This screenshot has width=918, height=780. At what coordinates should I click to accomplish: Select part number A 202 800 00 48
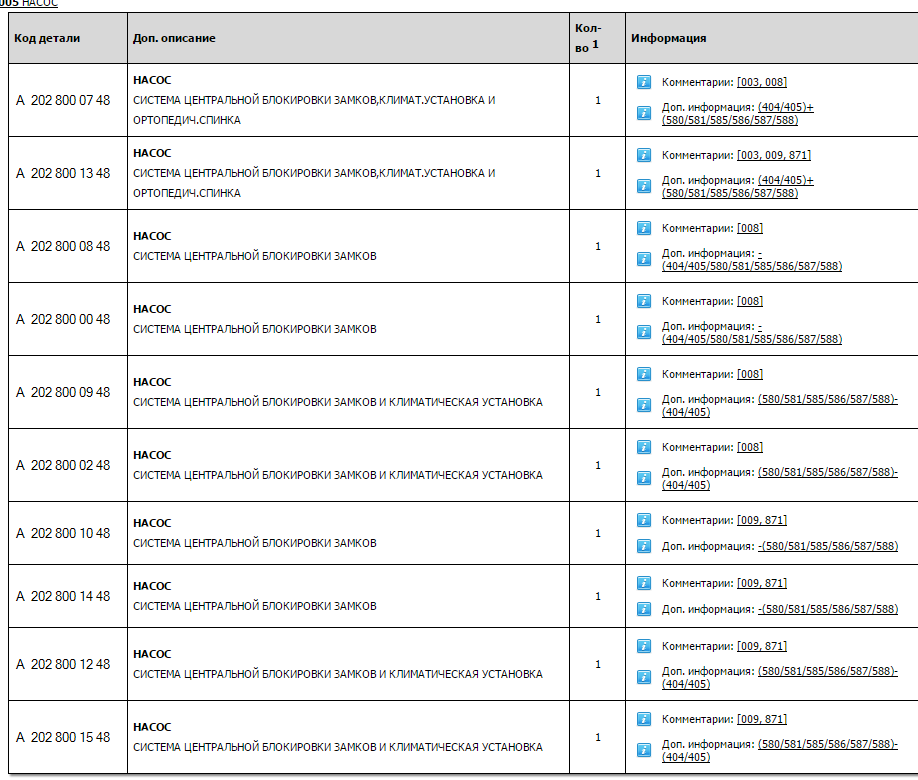tap(63, 319)
